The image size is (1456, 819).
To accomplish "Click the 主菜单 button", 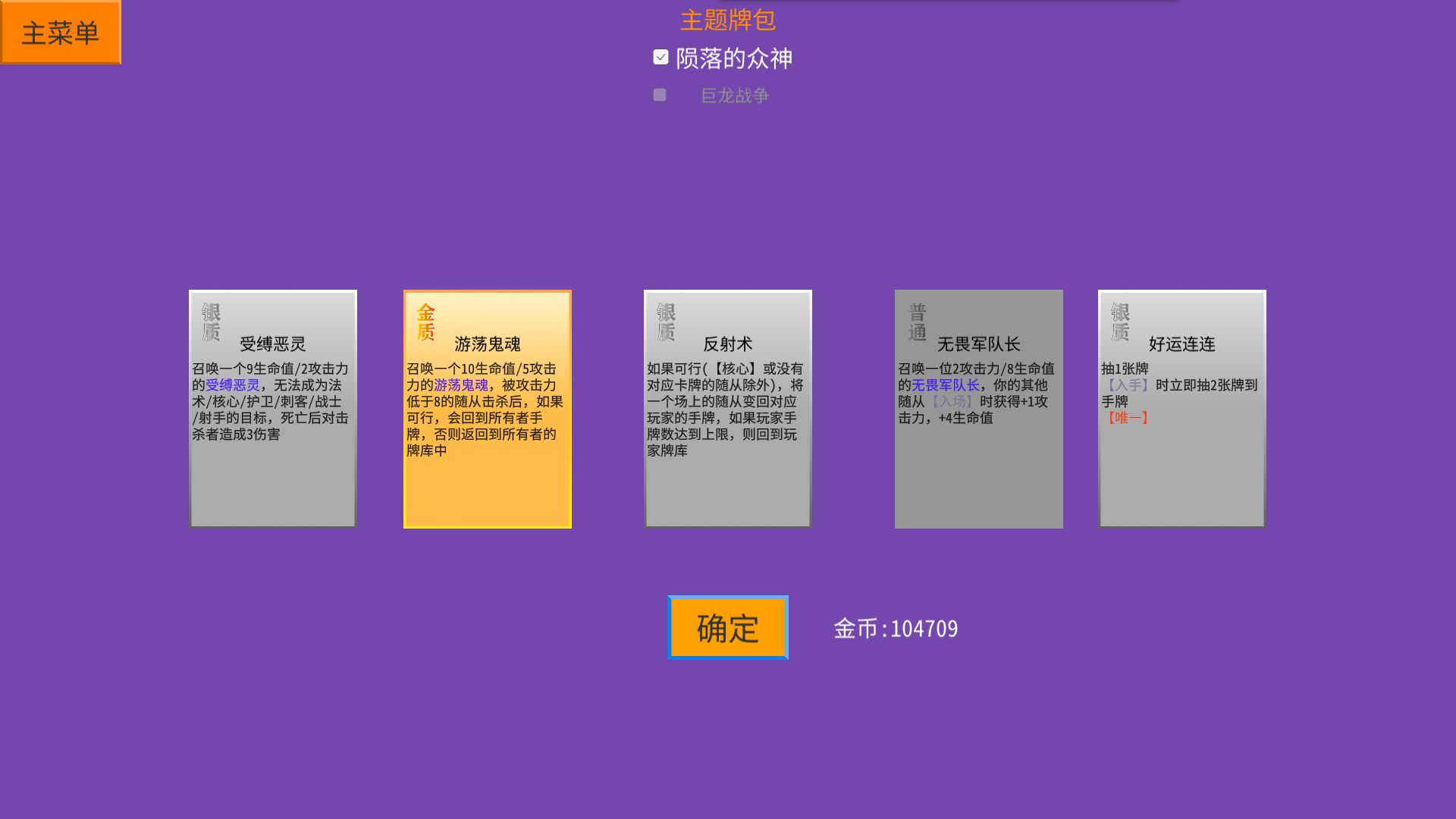I will tap(61, 32).
